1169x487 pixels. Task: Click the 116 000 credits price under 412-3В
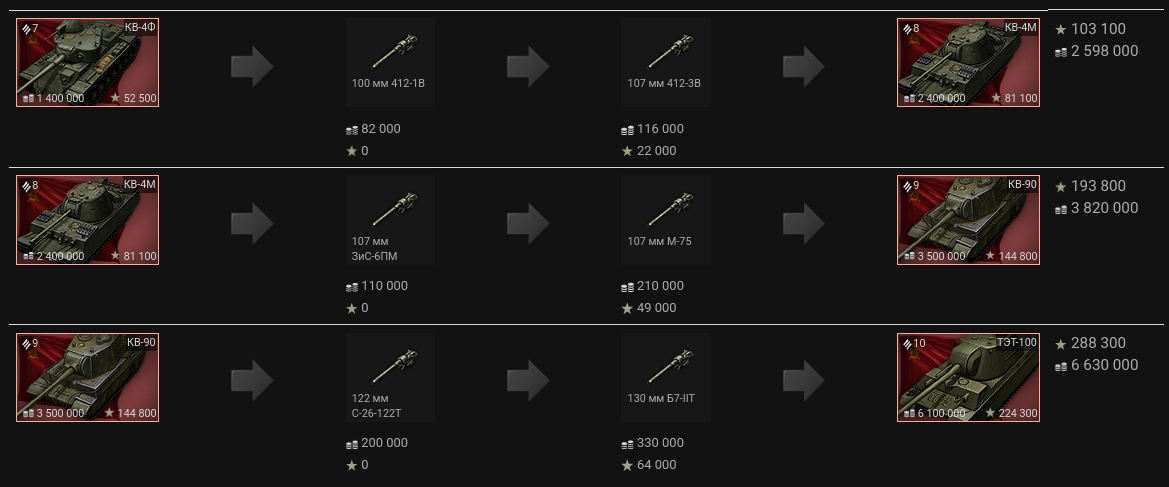(x=659, y=129)
